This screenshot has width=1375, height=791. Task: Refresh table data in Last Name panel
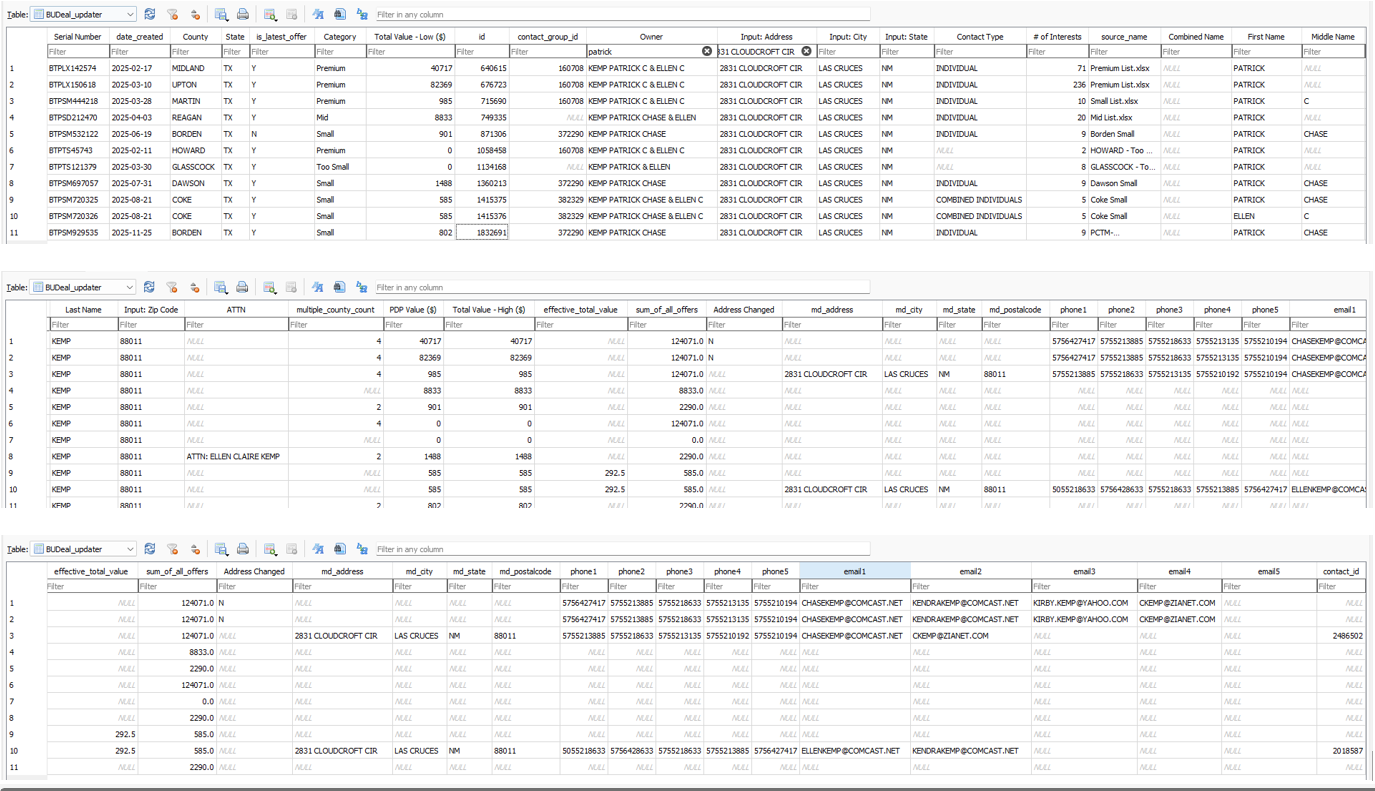coord(149,287)
